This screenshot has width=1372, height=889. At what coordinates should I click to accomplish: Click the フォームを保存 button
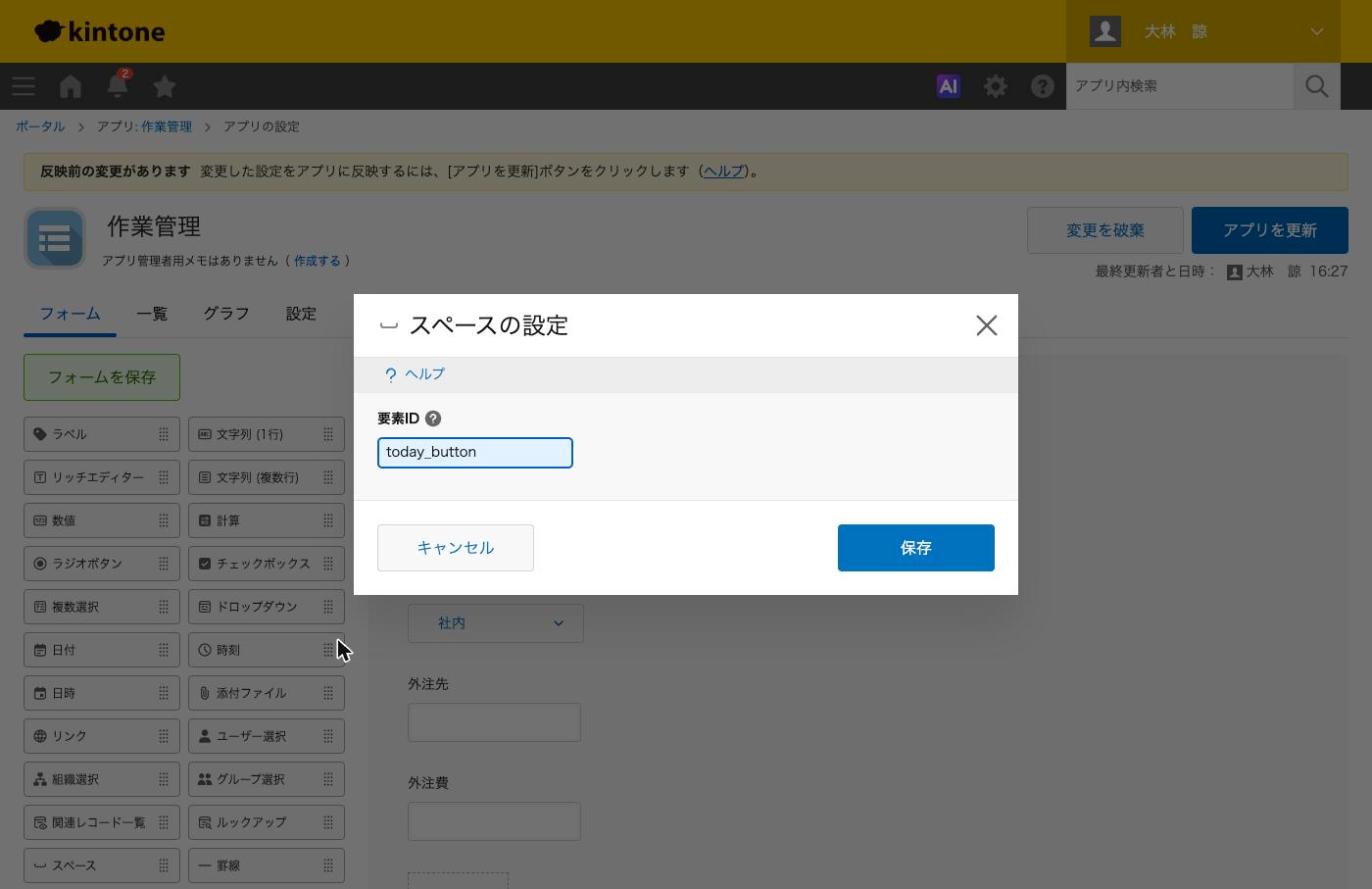point(102,377)
